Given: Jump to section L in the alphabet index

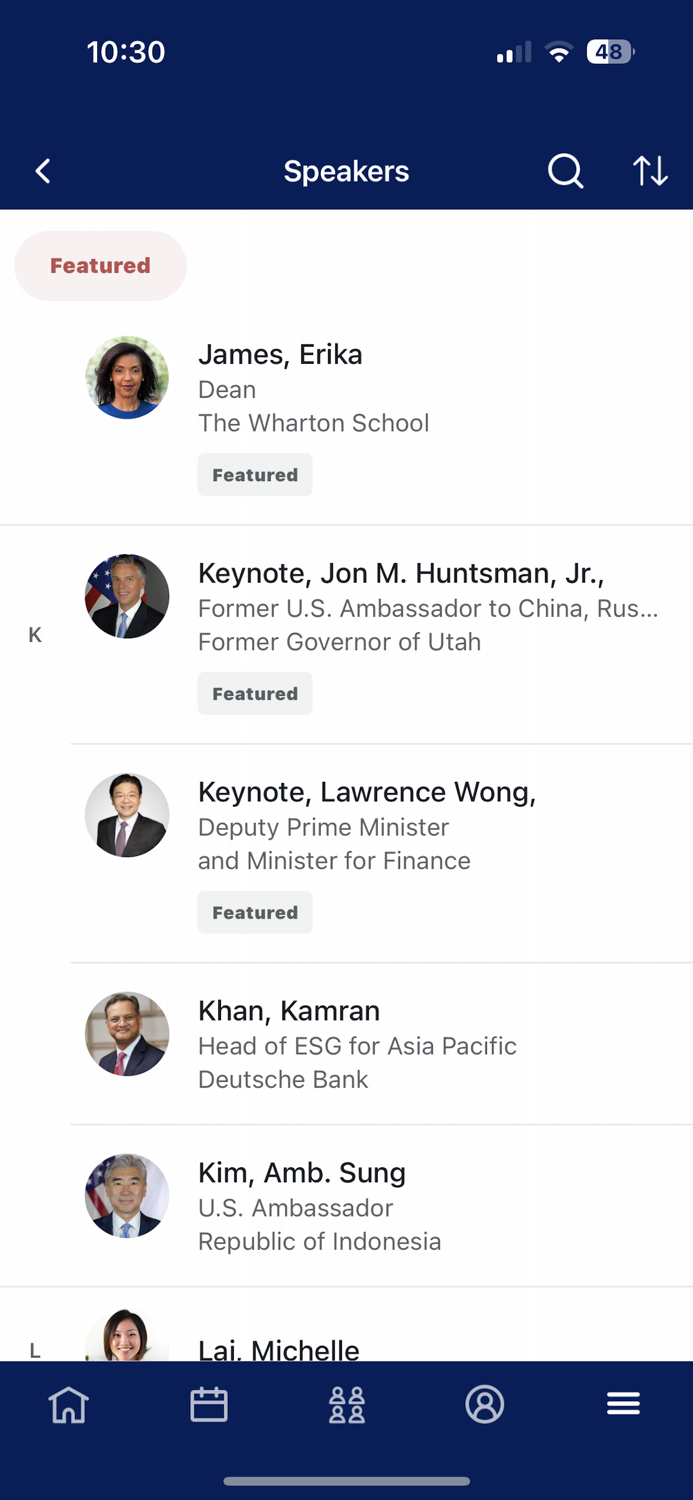Looking at the screenshot, I should (x=35, y=1350).
